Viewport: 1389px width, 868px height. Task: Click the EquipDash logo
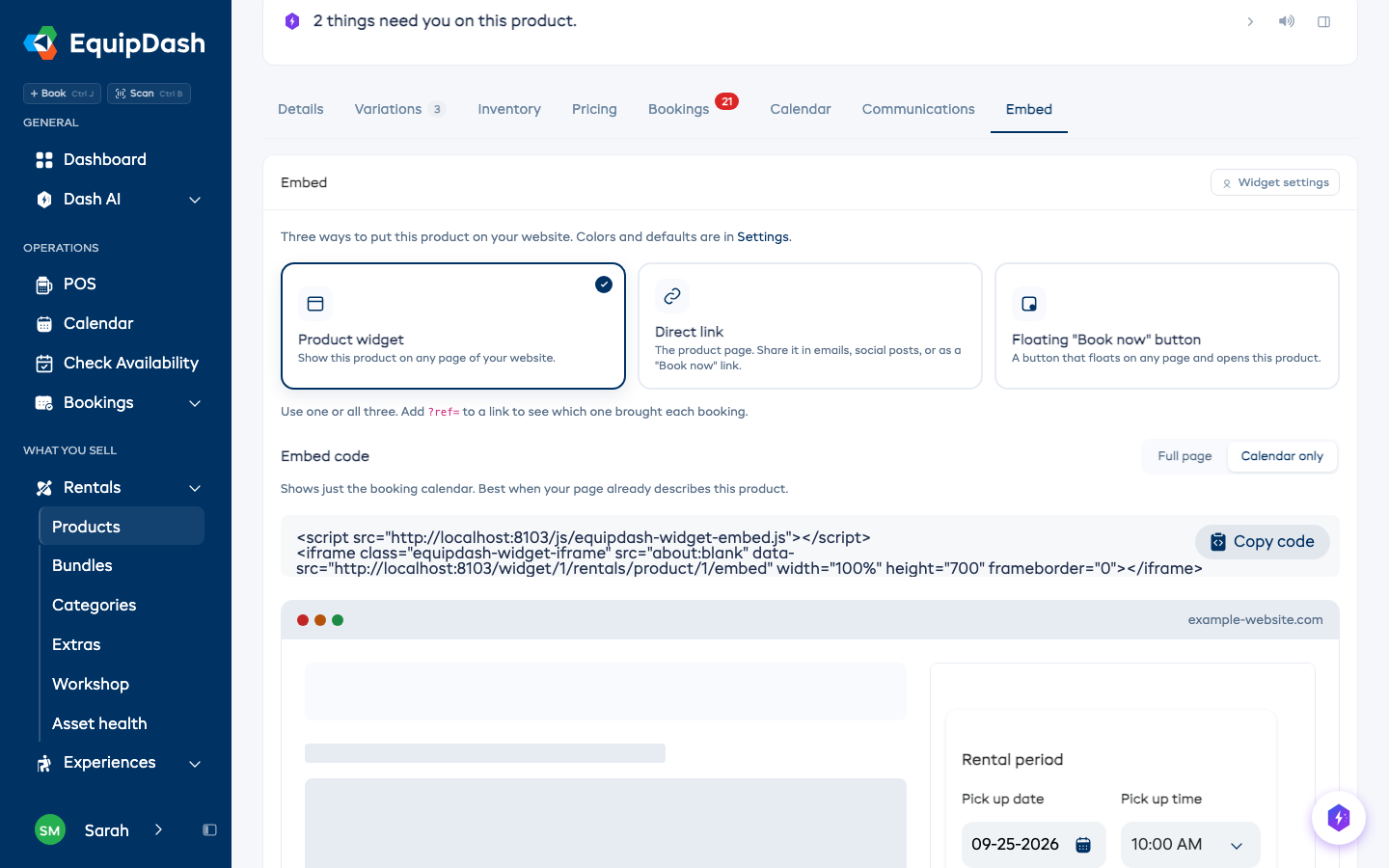114,43
